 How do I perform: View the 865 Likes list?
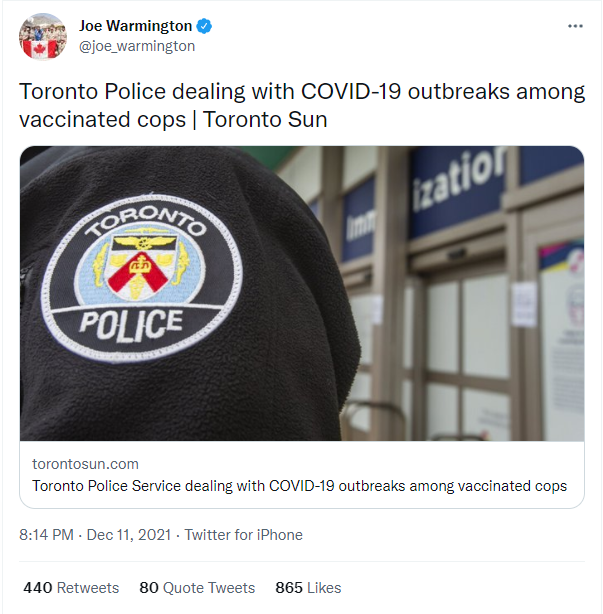coord(308,588)
